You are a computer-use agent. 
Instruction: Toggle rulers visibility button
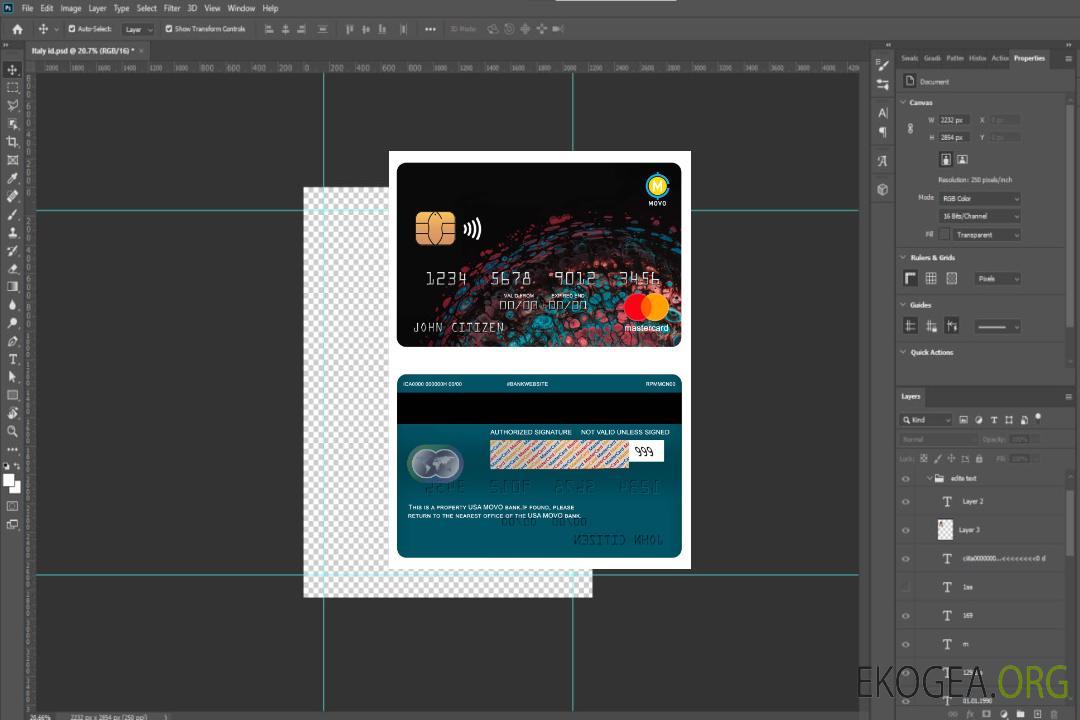pos(910,278)
